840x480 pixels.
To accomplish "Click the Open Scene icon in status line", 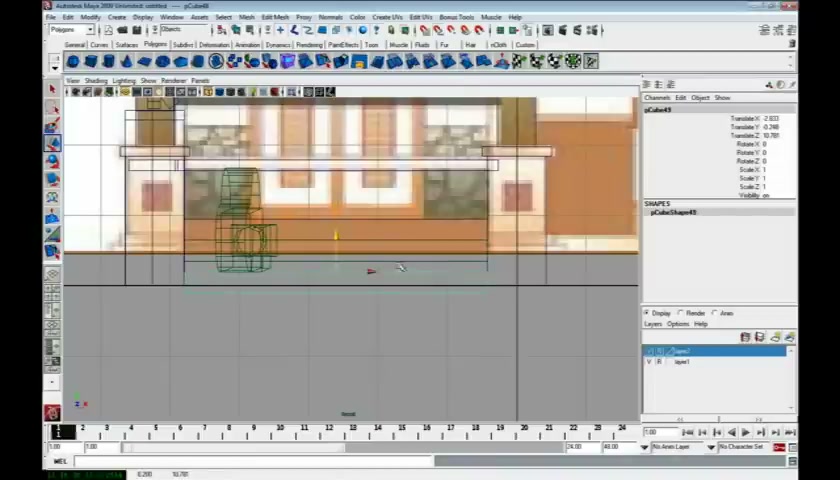I will point(123,30).
